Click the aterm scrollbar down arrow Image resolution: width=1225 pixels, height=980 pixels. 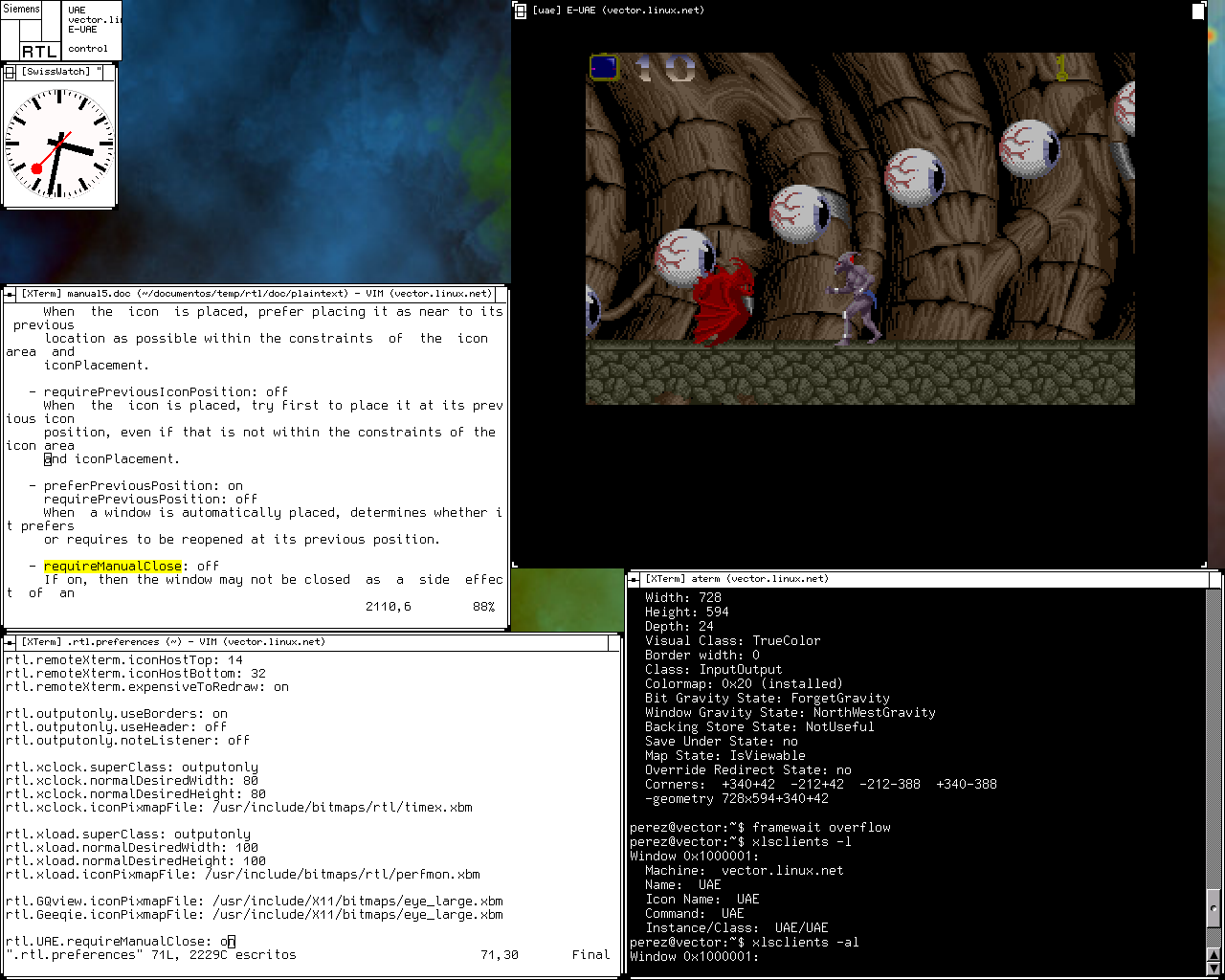tap(1214, 968)
